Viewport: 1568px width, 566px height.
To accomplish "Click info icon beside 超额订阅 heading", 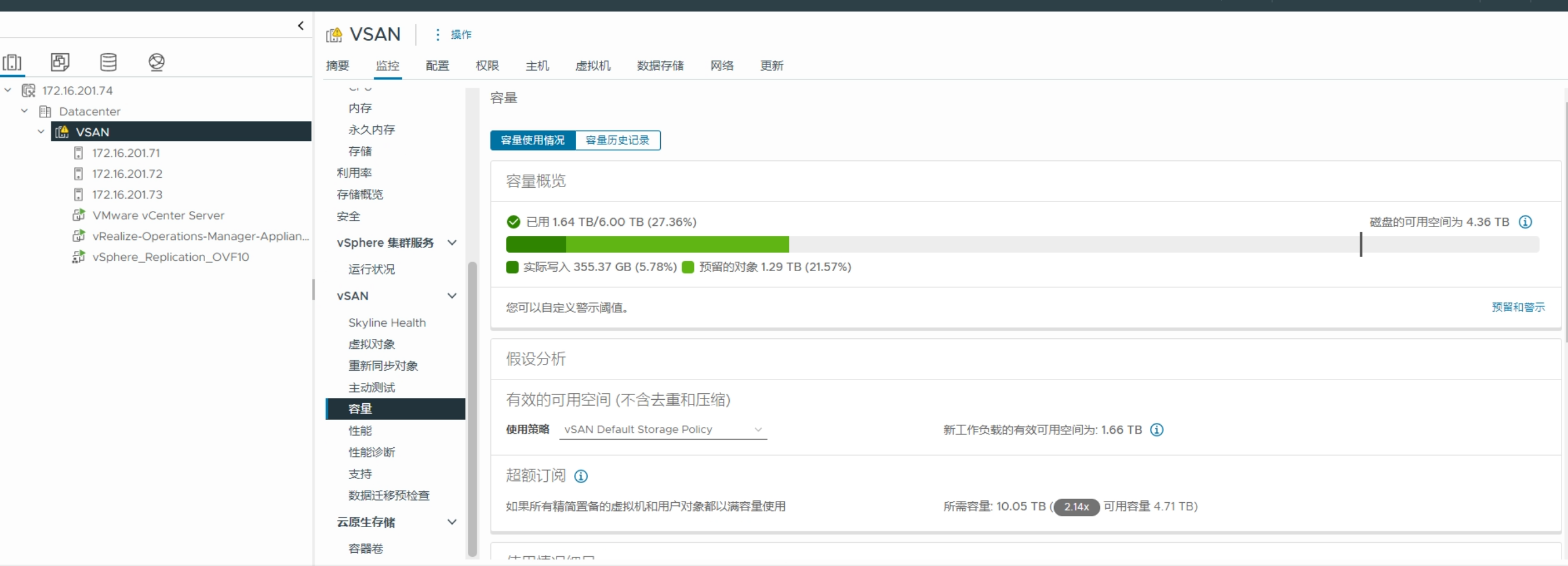I will 581,476.
